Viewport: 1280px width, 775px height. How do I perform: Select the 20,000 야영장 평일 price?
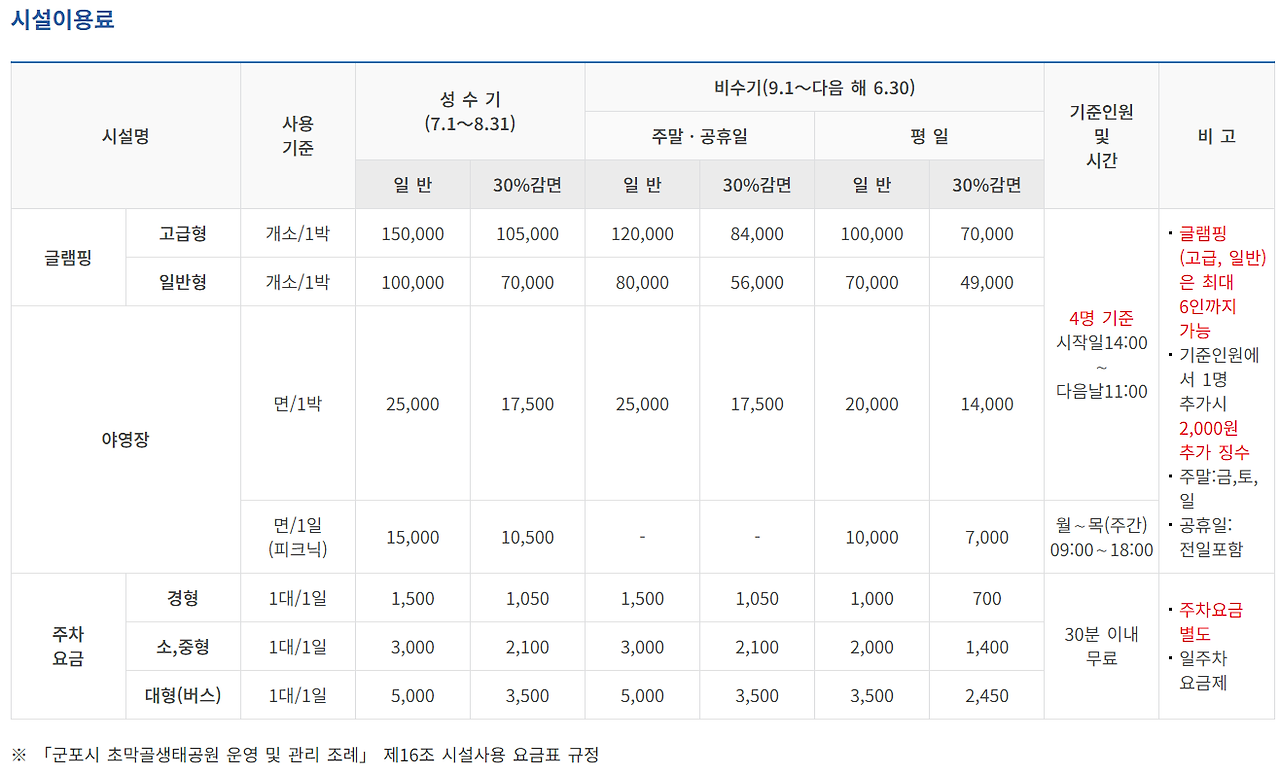coord(872,404)
